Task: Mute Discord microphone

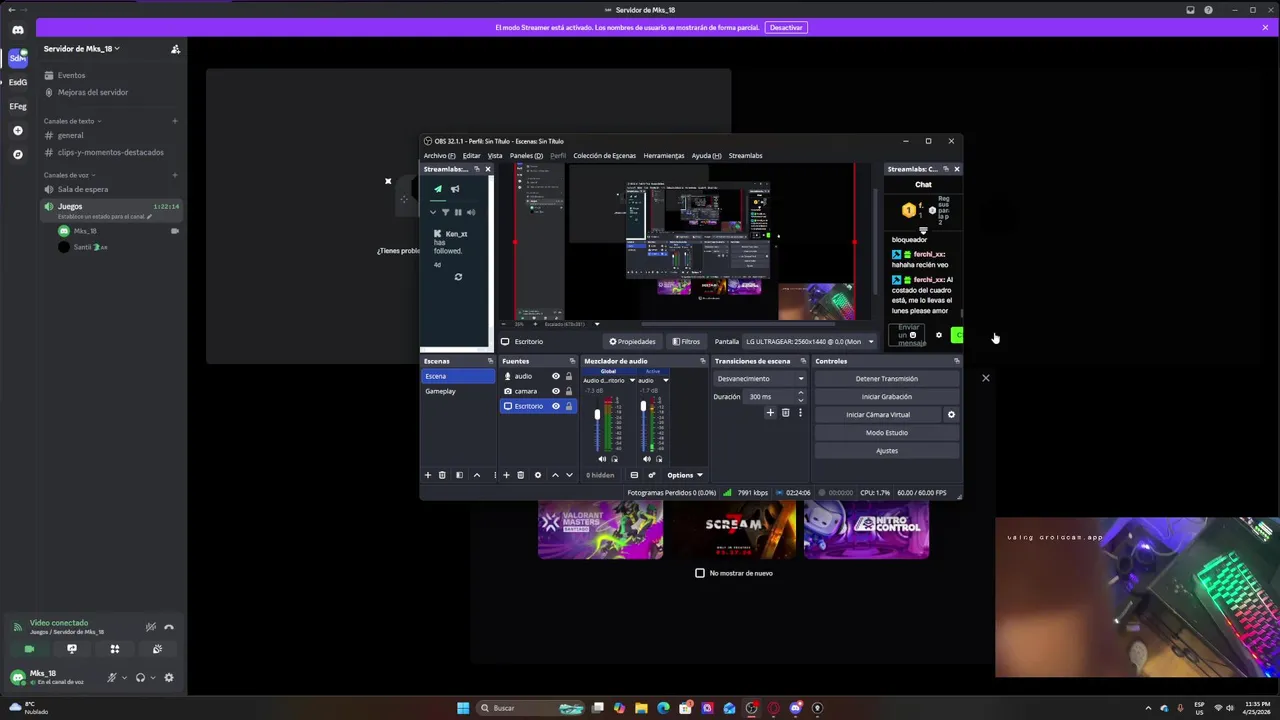Action: tap(112, 677)
